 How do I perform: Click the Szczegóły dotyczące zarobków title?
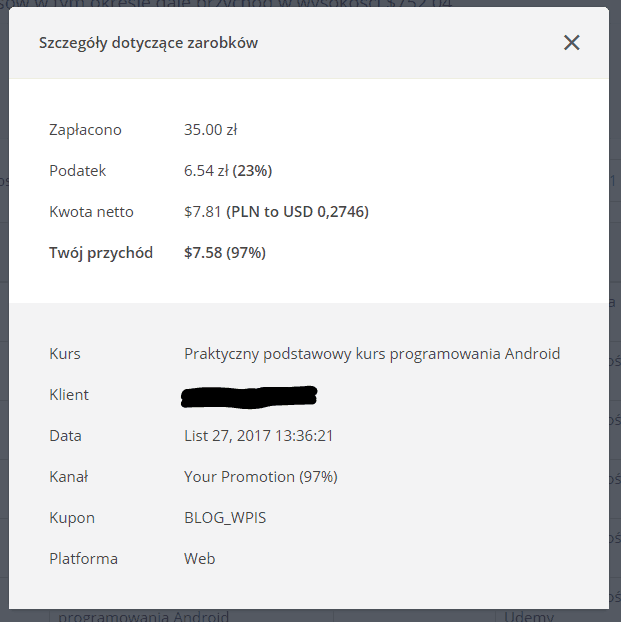pyautogui.click(x=148, y=43)
